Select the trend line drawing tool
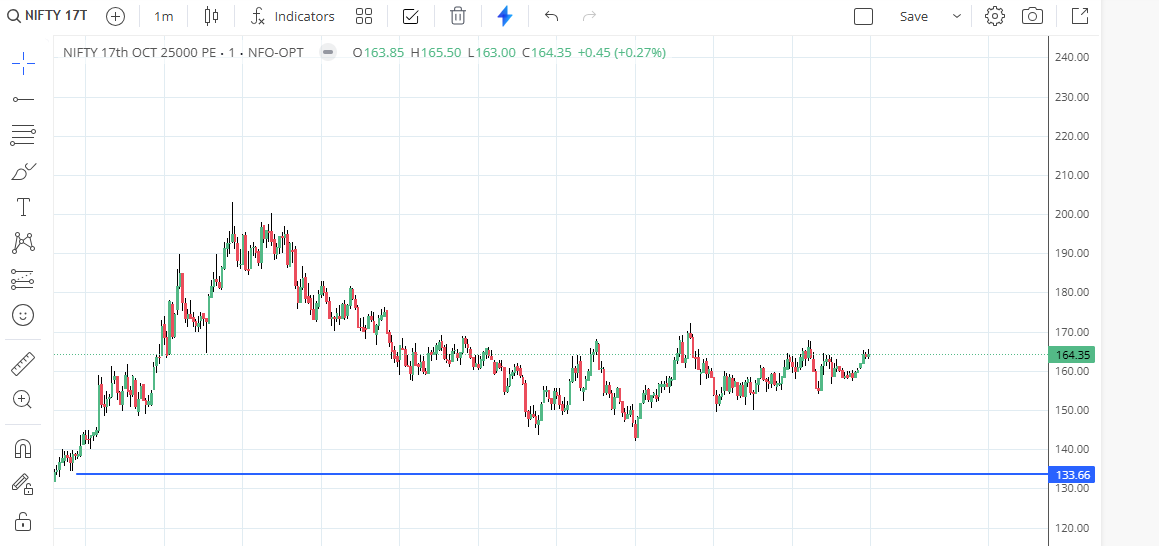This screenshot has width=1159, height=546. [x=23, y=99]
